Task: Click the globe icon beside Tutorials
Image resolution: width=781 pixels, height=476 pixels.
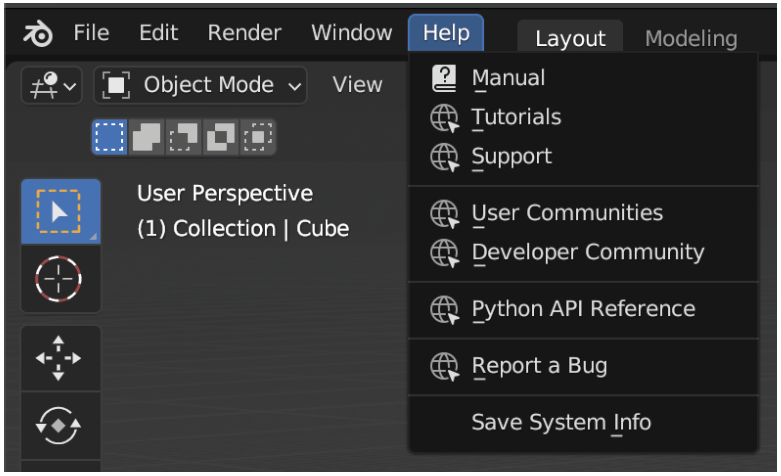Action: (x=444, y=118)
